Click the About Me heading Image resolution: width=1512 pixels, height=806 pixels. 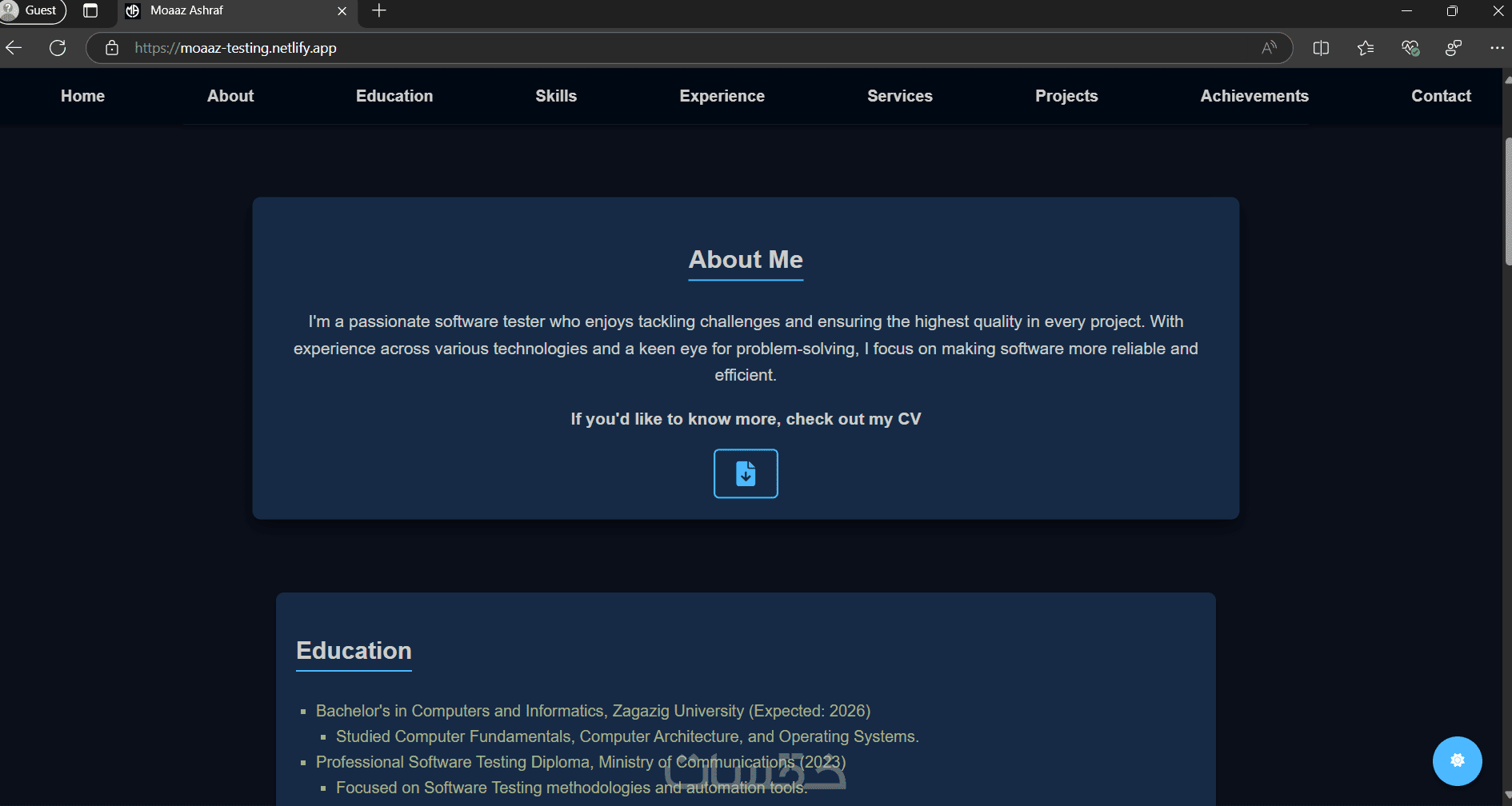coord(746,260)
